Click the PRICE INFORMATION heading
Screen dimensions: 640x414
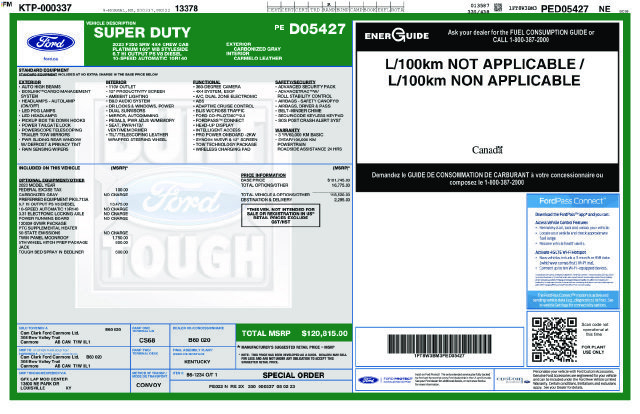pos(263,175)
